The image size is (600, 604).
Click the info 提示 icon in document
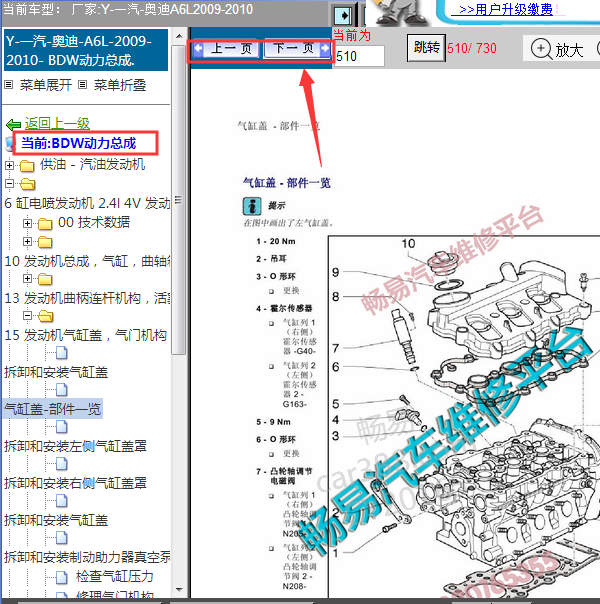[x=252, y=206]
